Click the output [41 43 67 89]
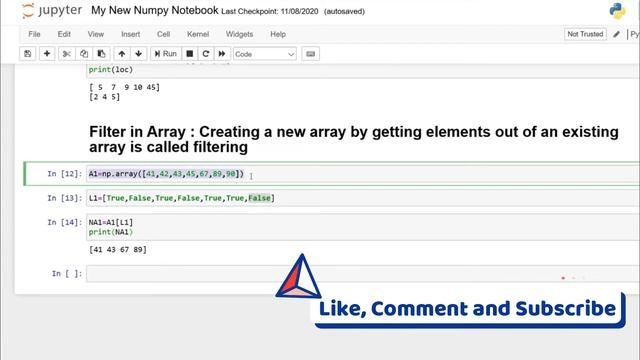This screenshot has height=360, width=640. tap(118, 249)
